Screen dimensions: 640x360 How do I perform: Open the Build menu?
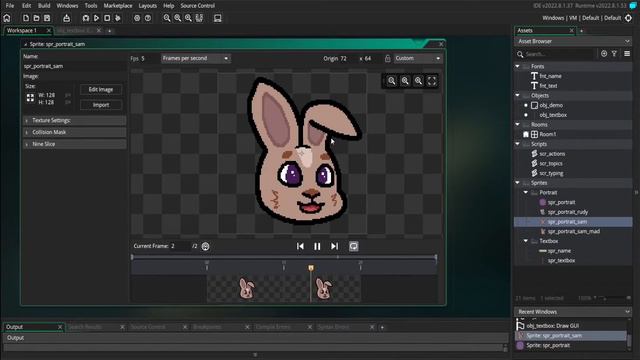coord(44,6)
